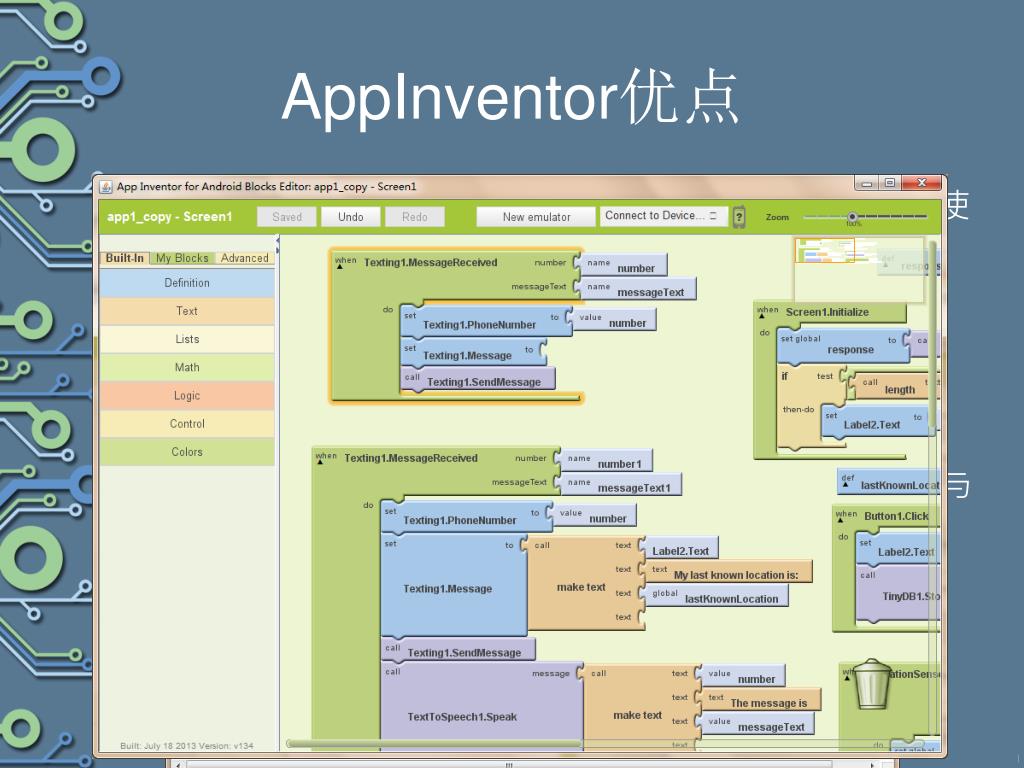Select the 'value messageText' block
1024x768 pixels.
tap(758, 723)
